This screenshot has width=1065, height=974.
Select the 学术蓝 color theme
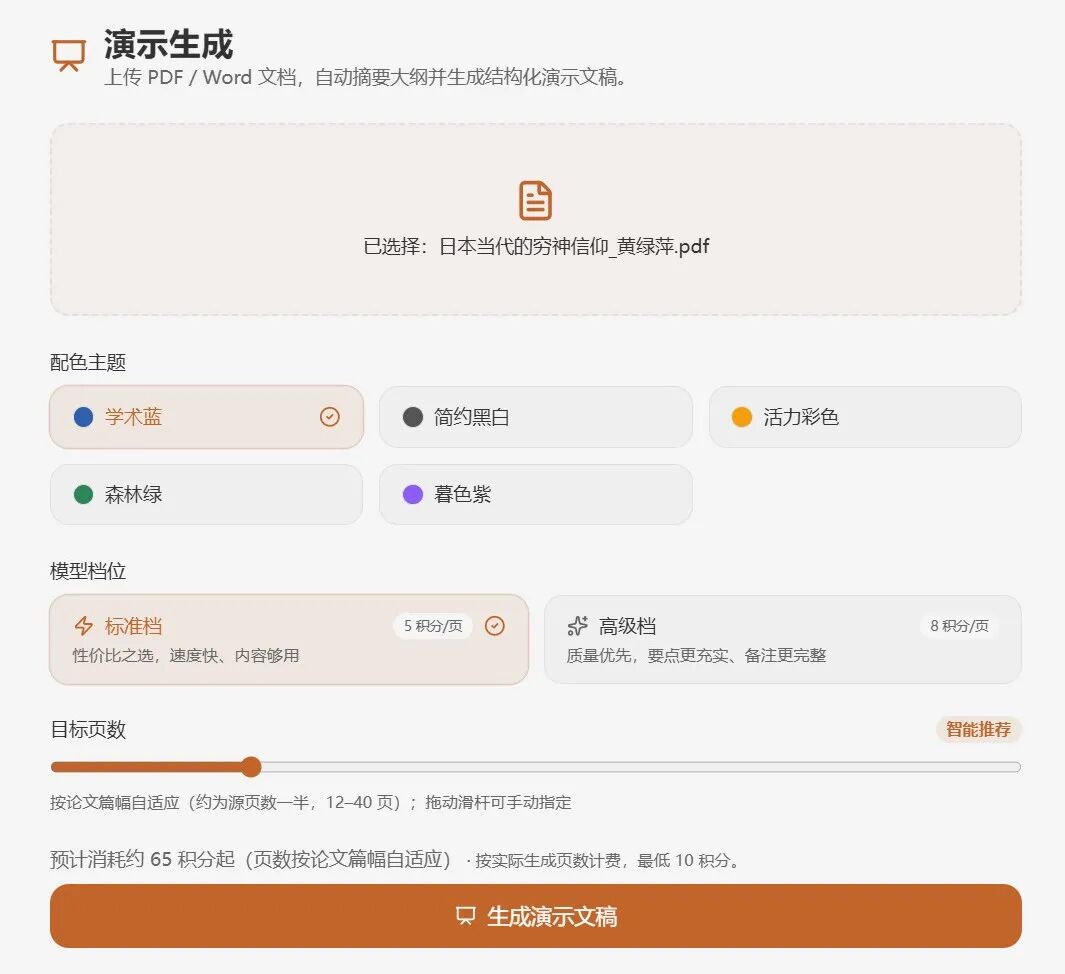[206, 417]
